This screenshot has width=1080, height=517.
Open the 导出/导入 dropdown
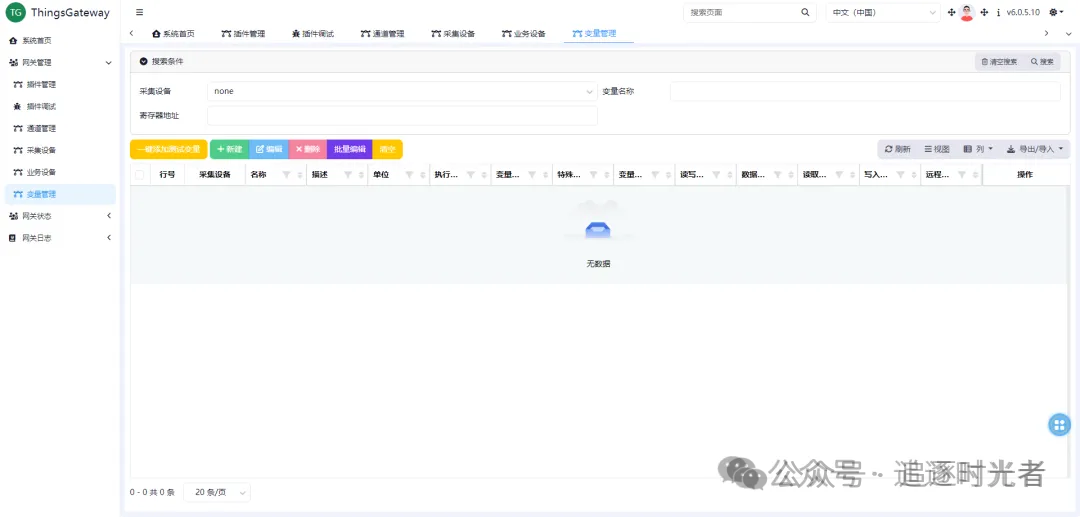point(1035,149)
